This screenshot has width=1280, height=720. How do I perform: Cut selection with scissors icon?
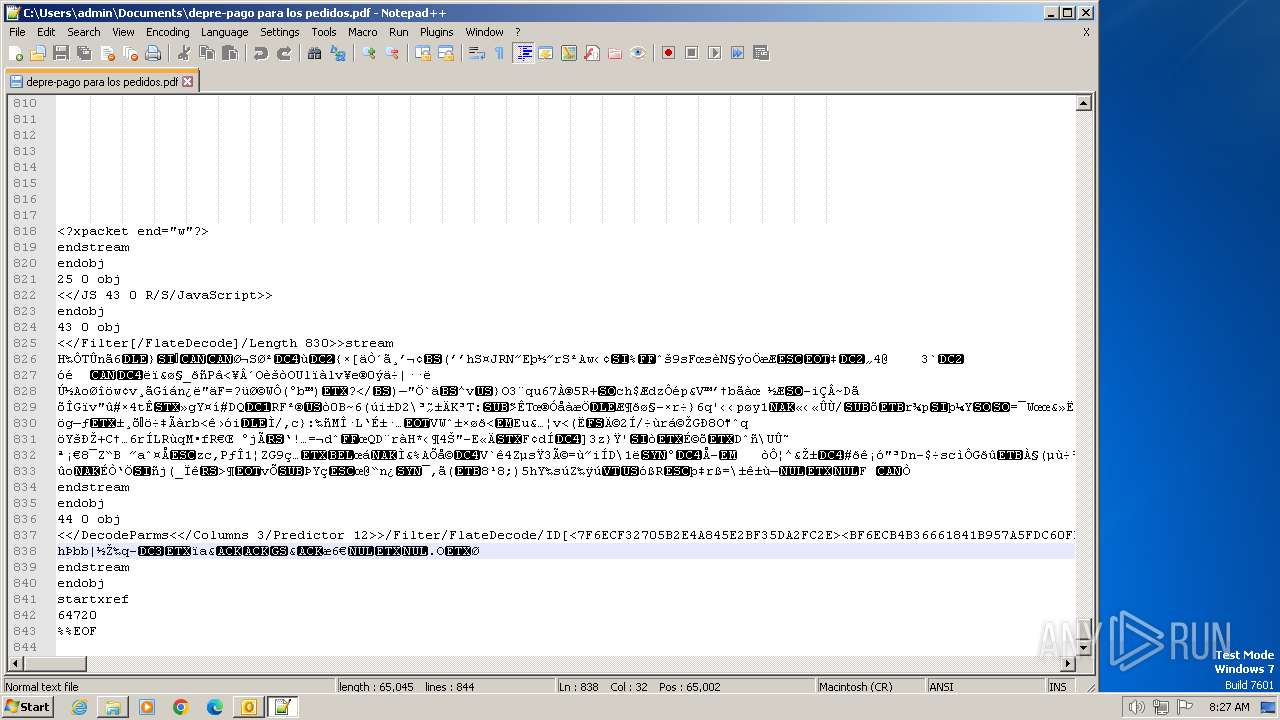183,53
